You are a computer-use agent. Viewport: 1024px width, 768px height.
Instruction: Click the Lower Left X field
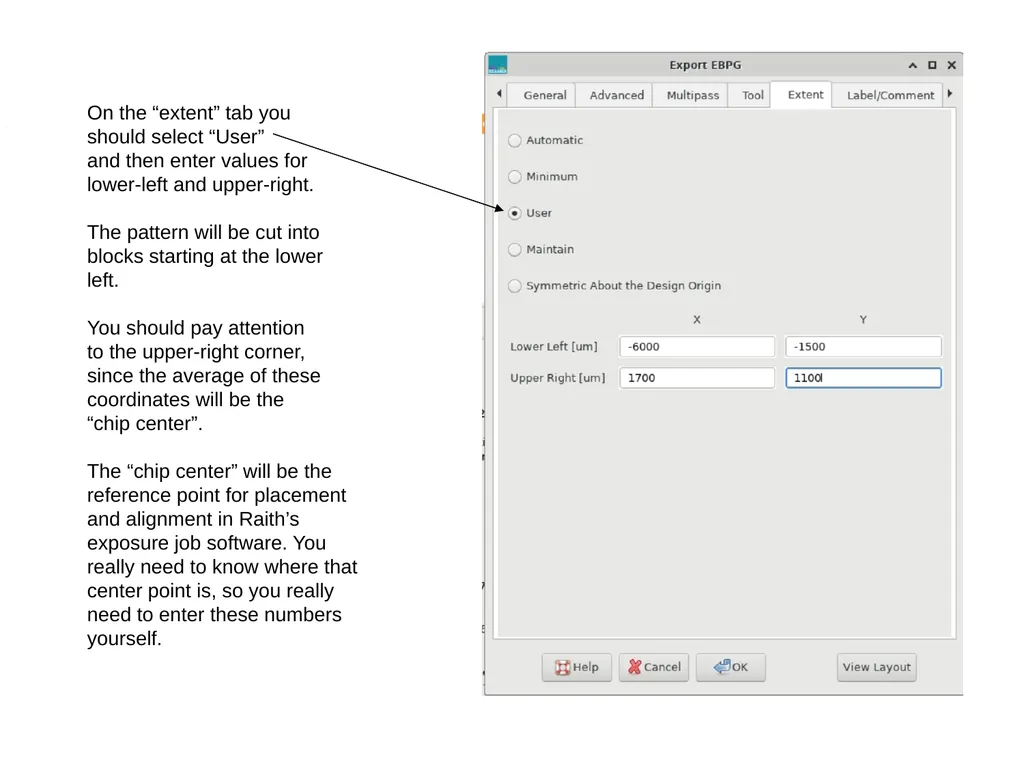[x=697, y=347]
